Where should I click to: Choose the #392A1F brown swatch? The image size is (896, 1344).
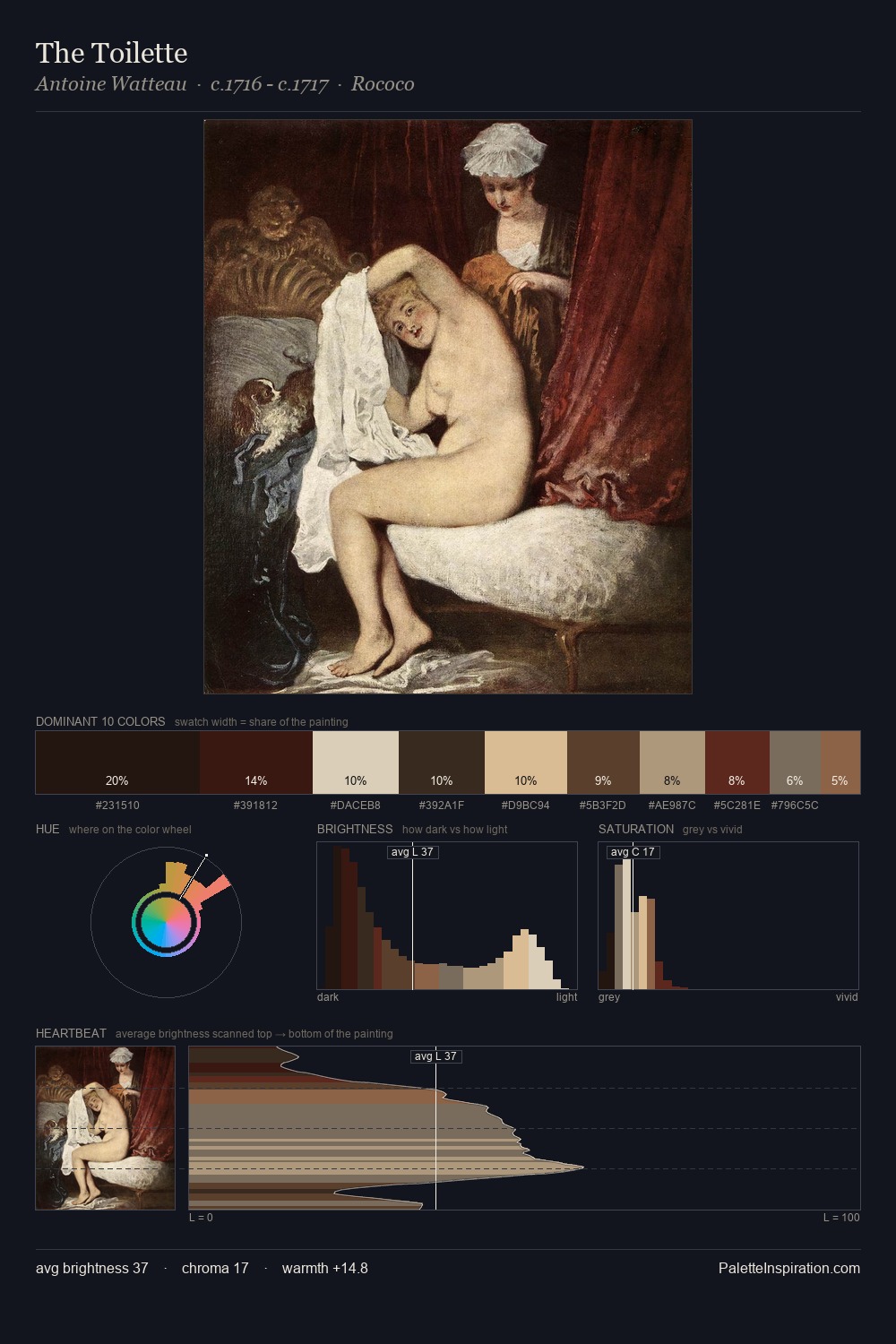point(442,762)
